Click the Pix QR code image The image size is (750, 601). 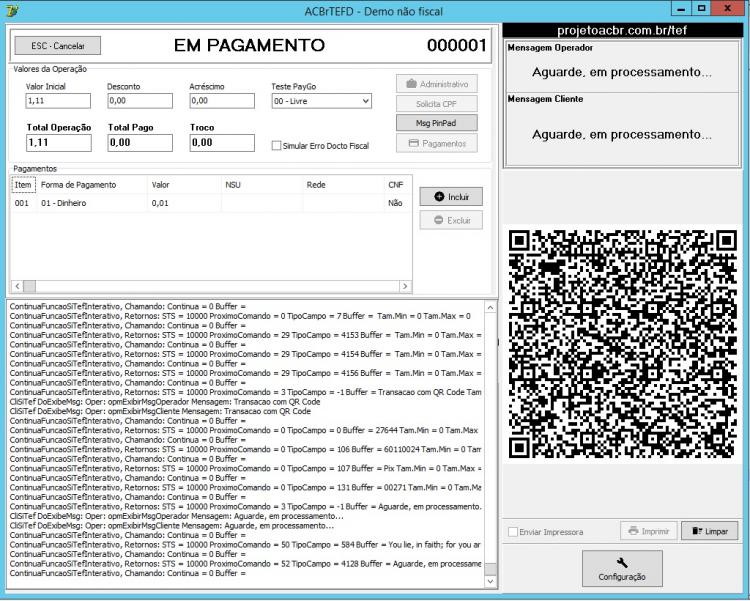(622, 344)
